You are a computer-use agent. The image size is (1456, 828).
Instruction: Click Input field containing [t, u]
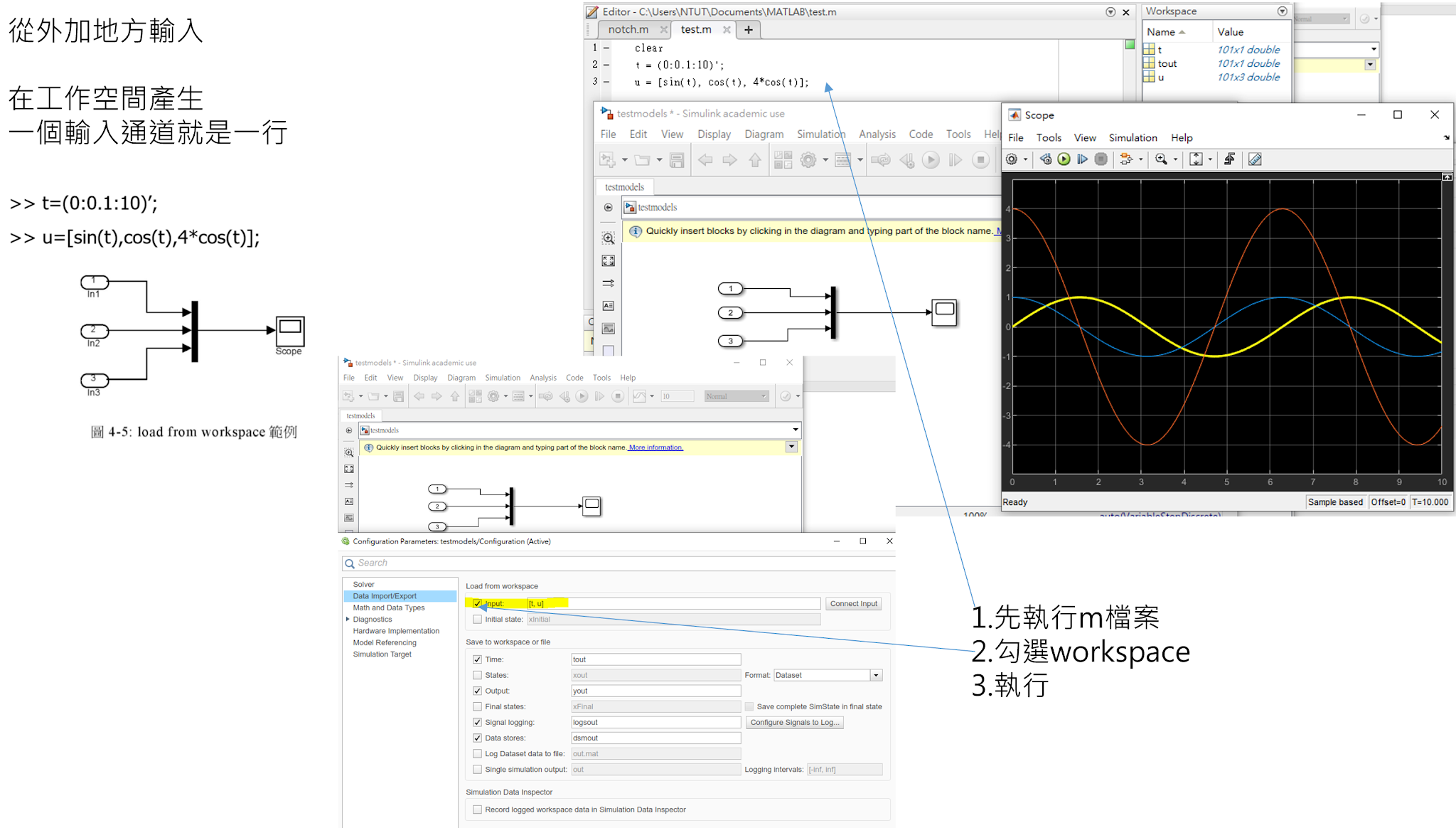(673, 603)
